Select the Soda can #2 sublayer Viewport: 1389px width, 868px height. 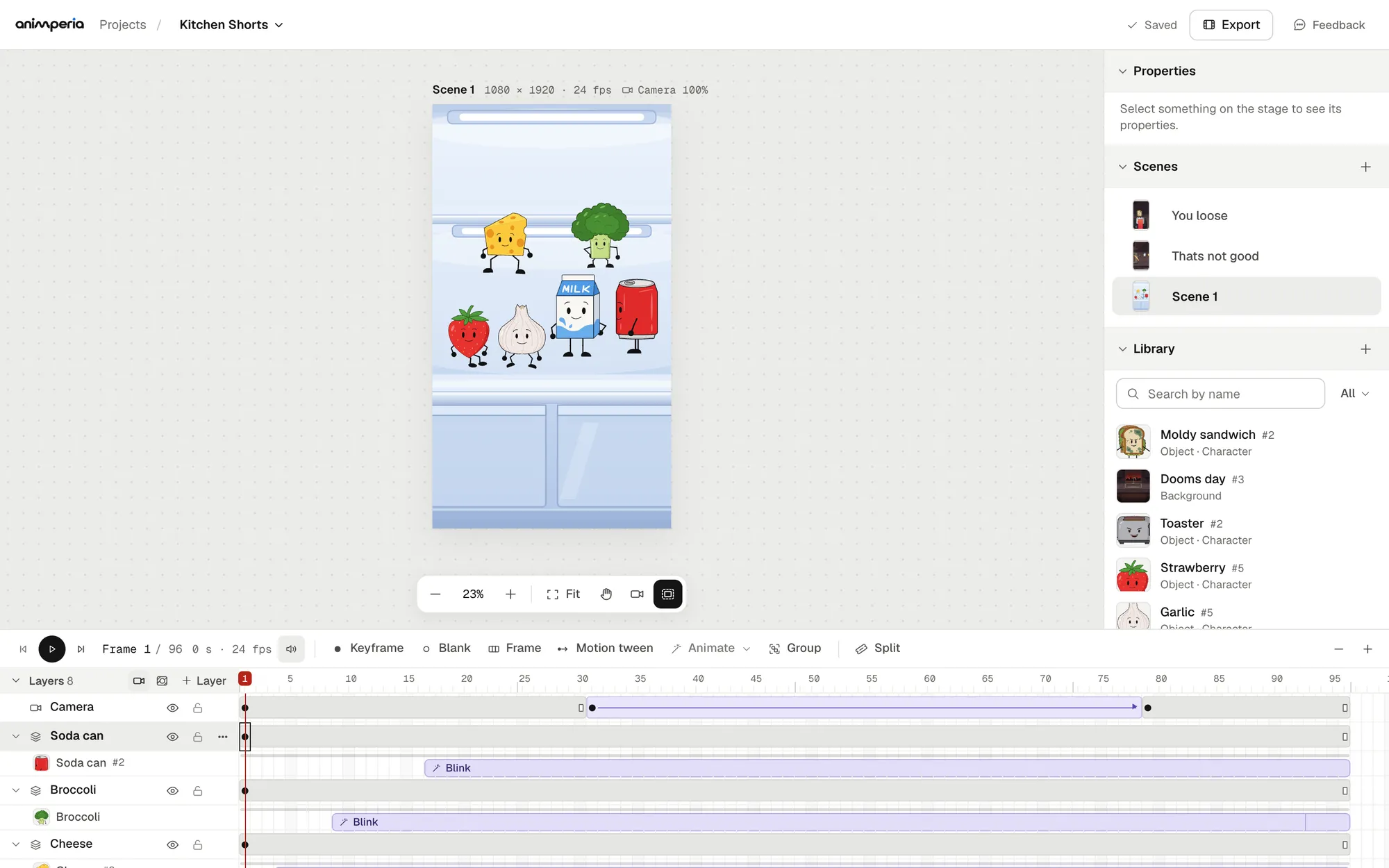(119, 762)
